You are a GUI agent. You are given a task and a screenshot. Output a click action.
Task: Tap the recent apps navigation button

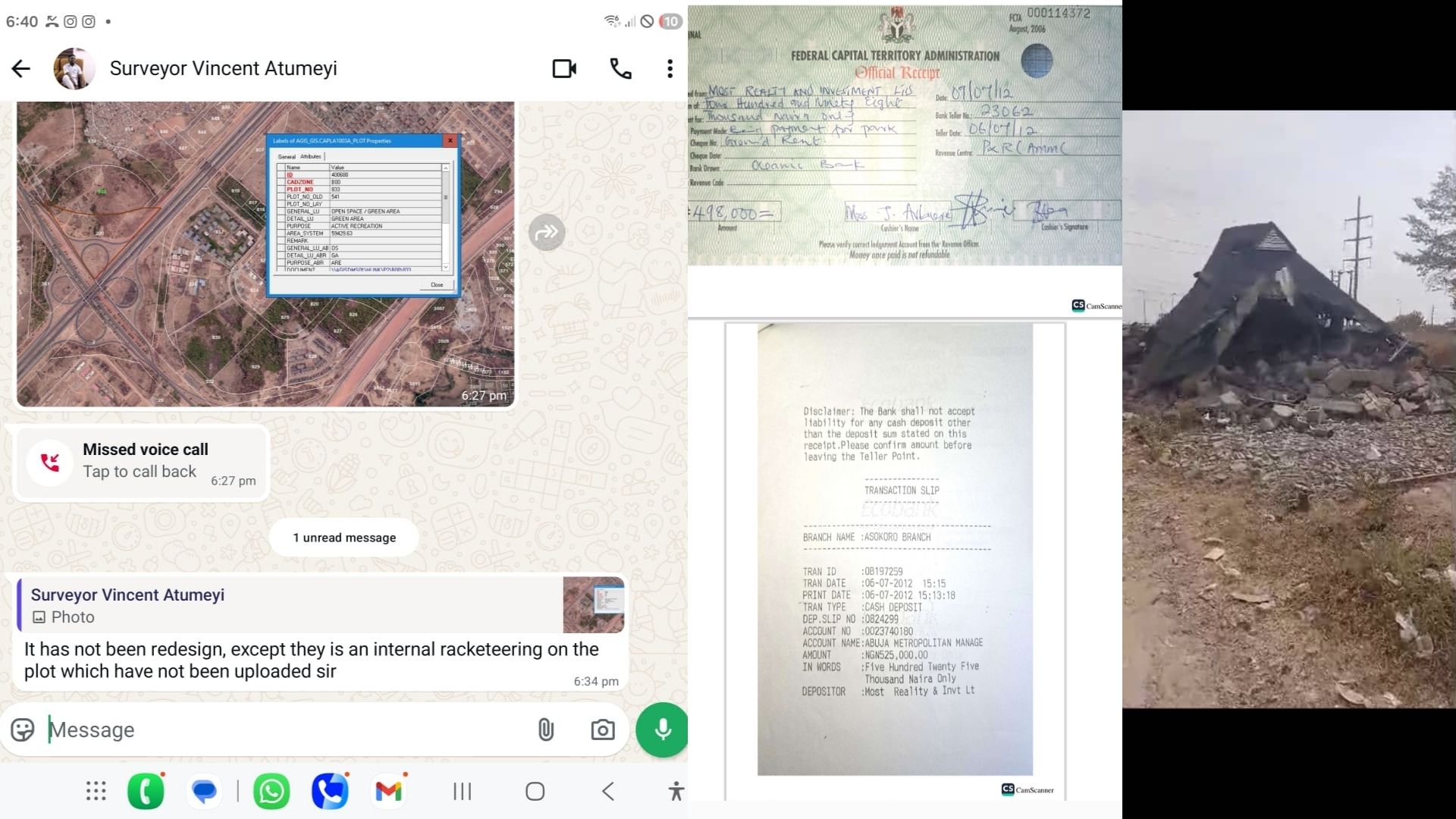pyautogui.click(x=462, y=792)
